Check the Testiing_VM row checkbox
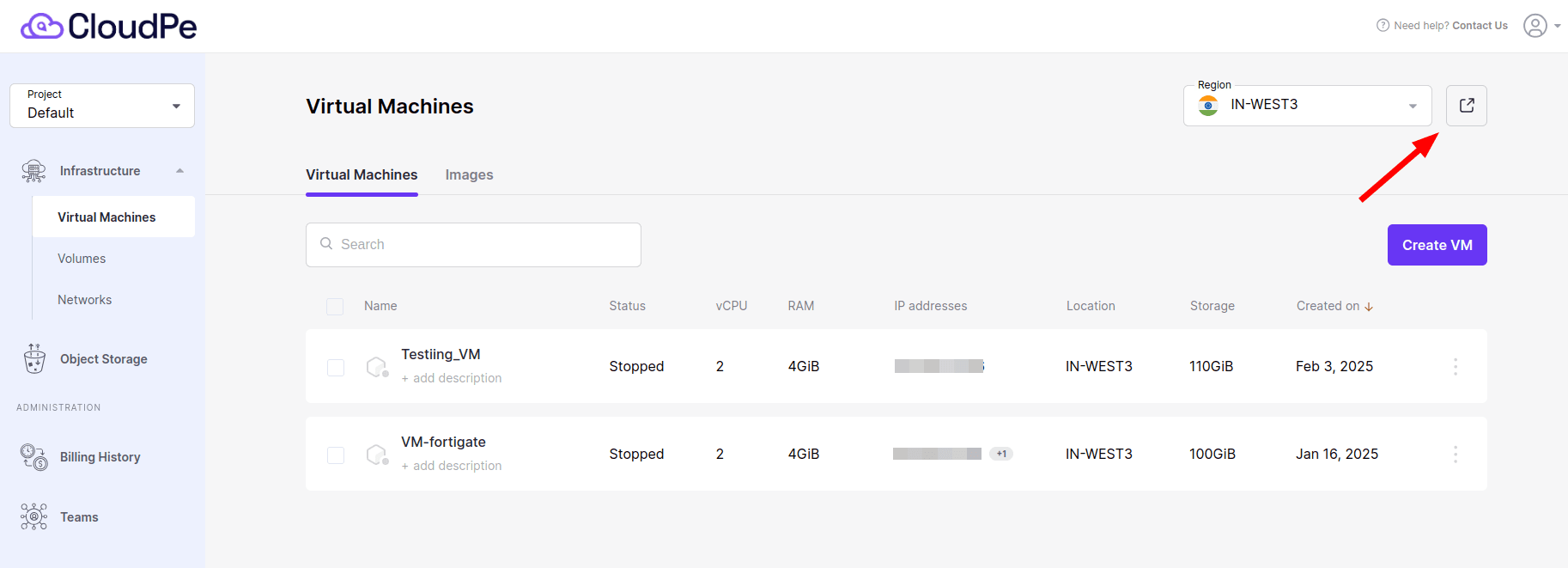 335,366
